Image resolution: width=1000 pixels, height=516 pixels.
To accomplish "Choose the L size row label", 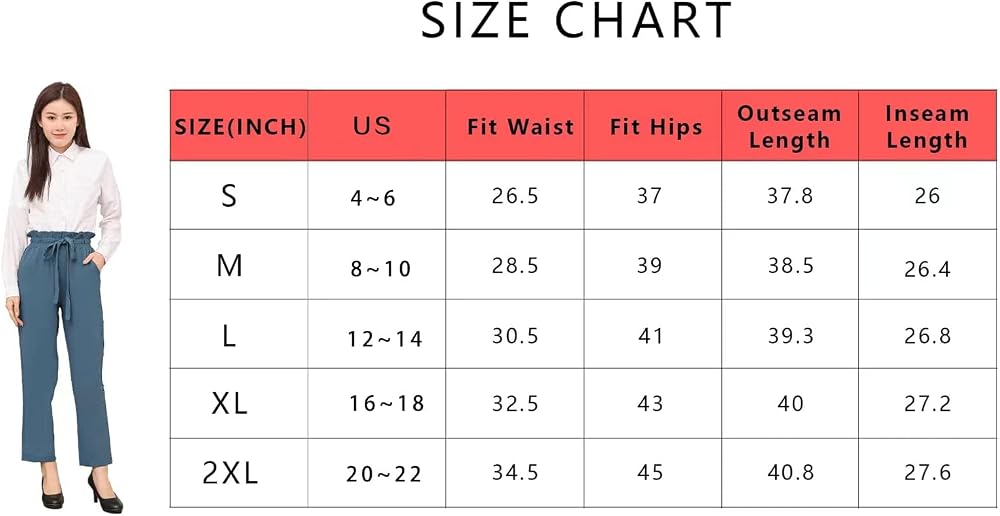I will pos(230,335).
